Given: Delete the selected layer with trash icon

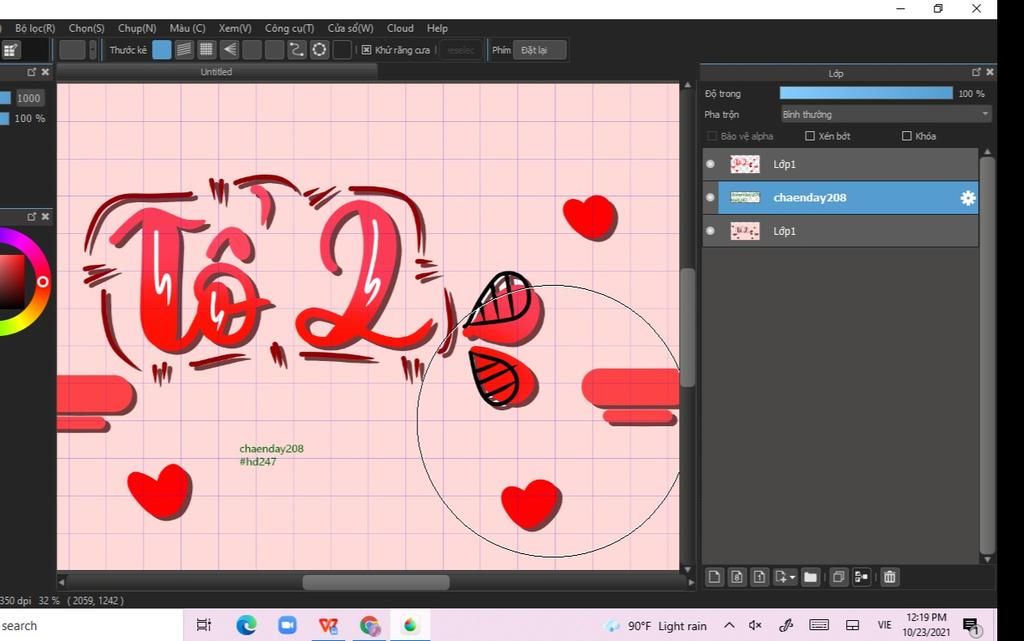Looking at the screenshot, I should 889,577.
